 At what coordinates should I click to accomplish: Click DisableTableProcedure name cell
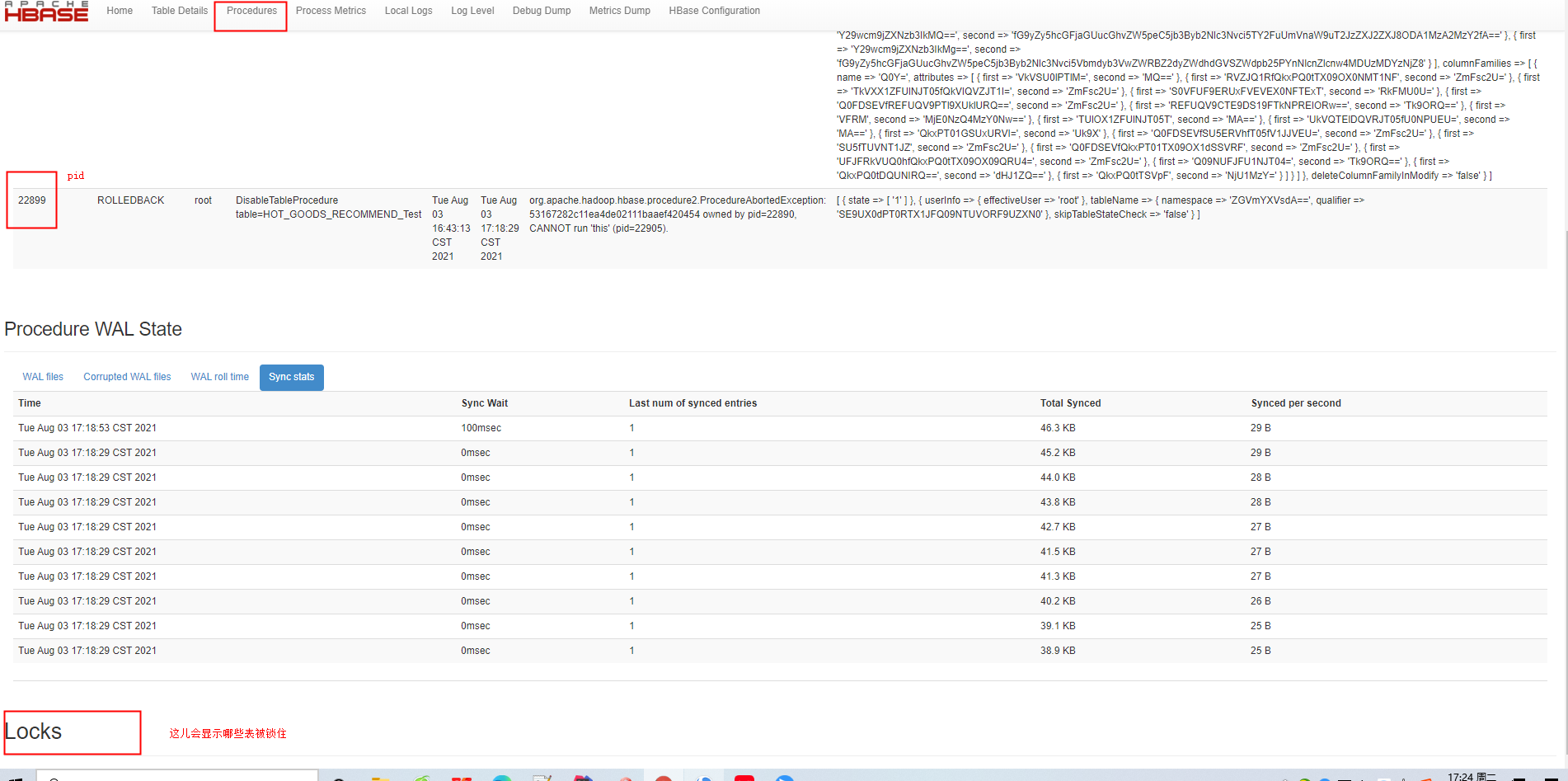tap(328, 207)
